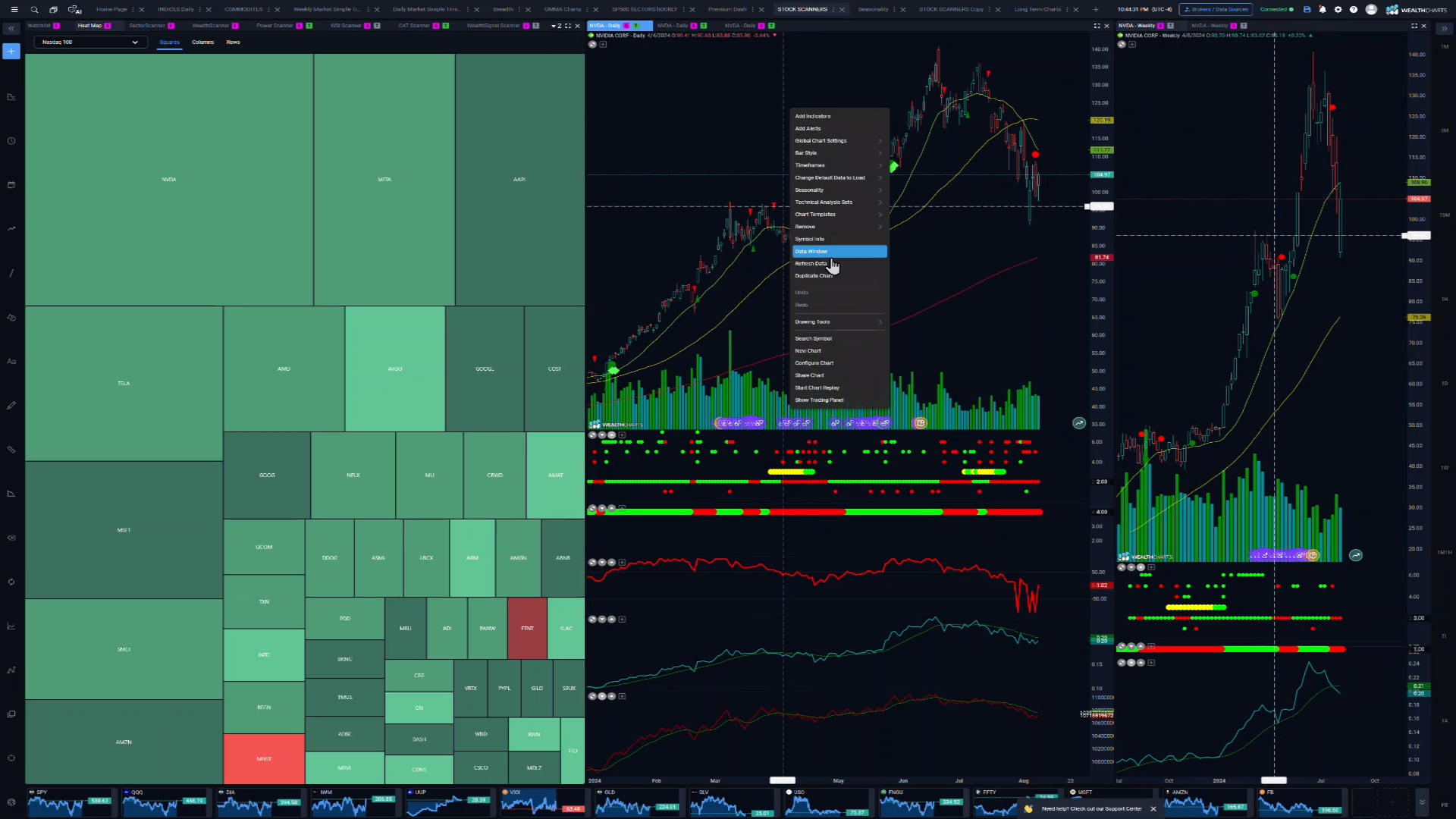This screenshot has width=1456, height=819.
Task: Click the blue plus button in left sidebar
Action: coord(11,51)
